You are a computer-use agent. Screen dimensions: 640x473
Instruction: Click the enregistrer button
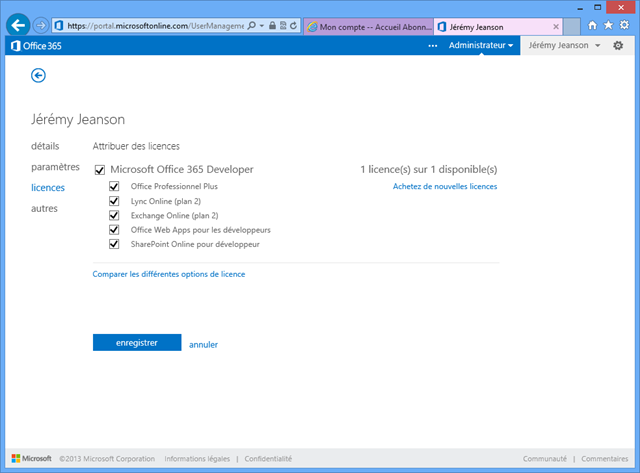click(x=137, y=342)
